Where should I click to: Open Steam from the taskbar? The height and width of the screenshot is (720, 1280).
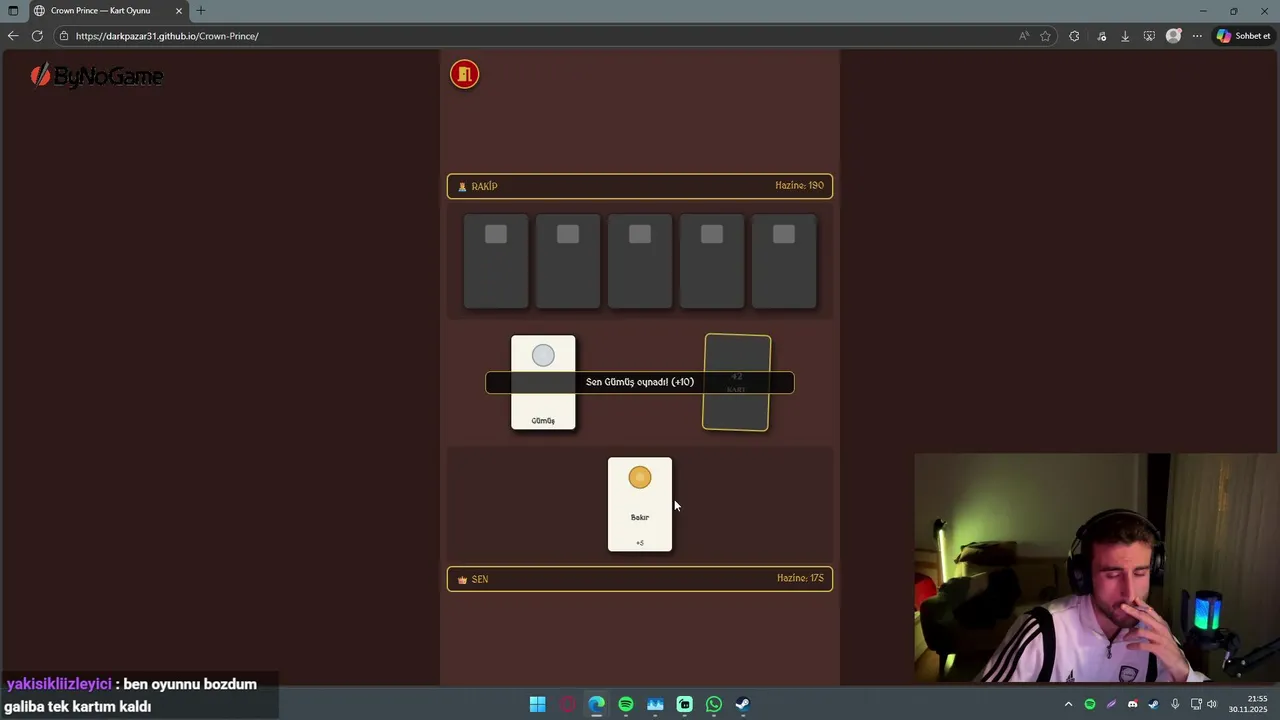[743, 704]
